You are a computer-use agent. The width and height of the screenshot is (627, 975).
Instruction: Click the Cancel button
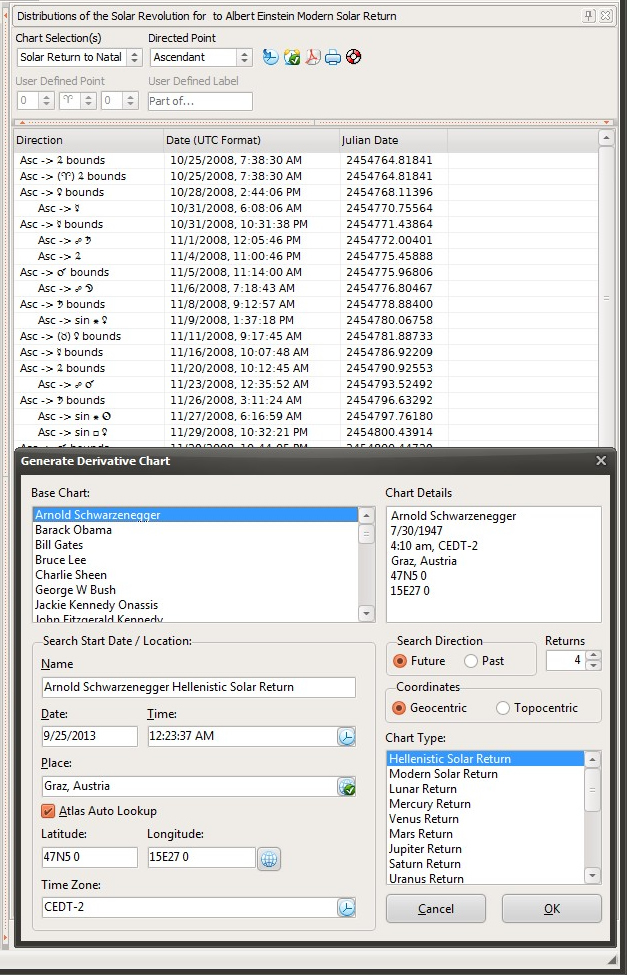pos(435,908)
